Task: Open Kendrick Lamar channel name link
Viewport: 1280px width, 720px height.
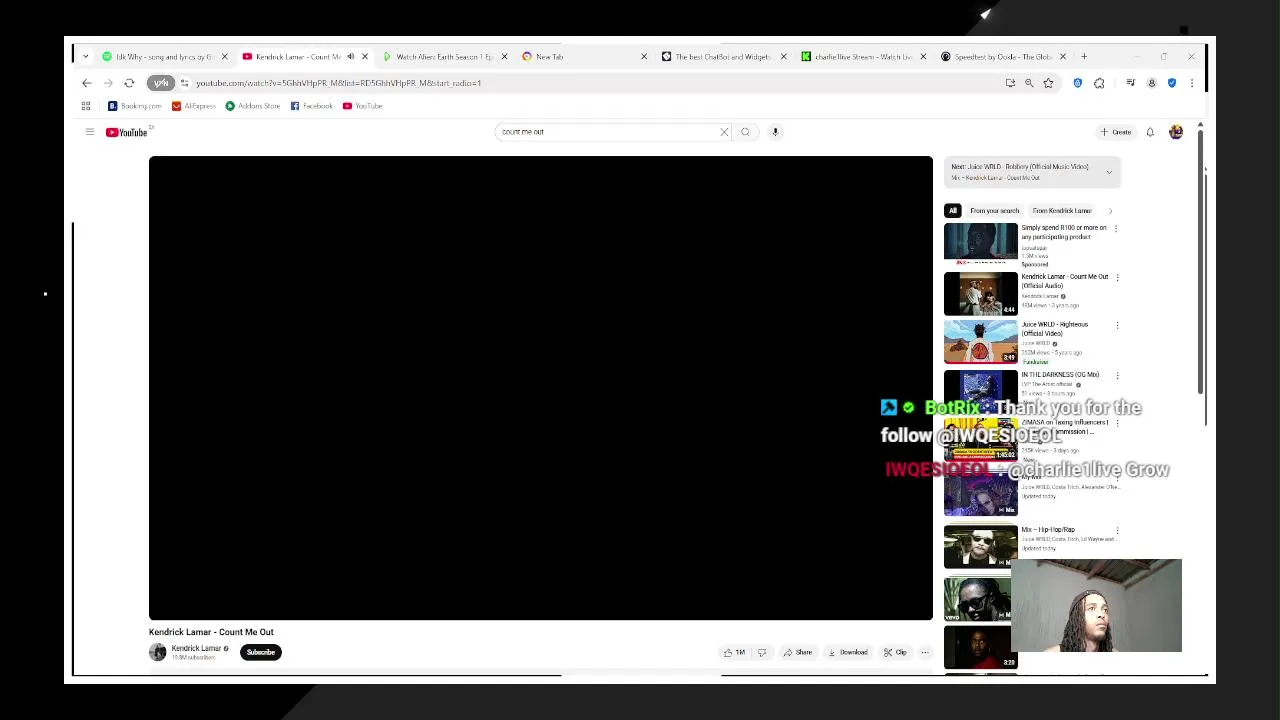Action: 196,648
